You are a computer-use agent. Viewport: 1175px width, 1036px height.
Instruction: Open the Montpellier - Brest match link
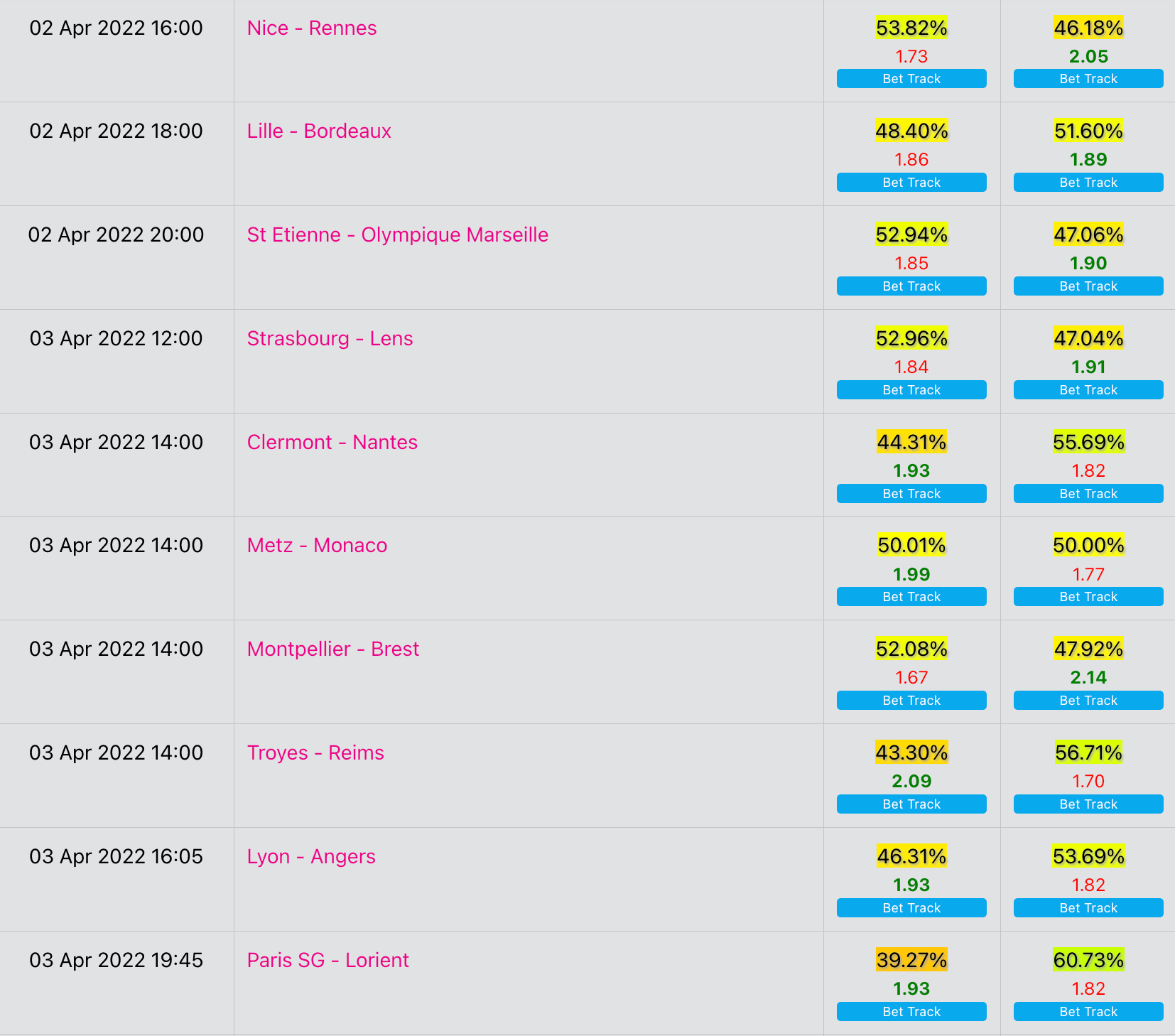point(333,649)
